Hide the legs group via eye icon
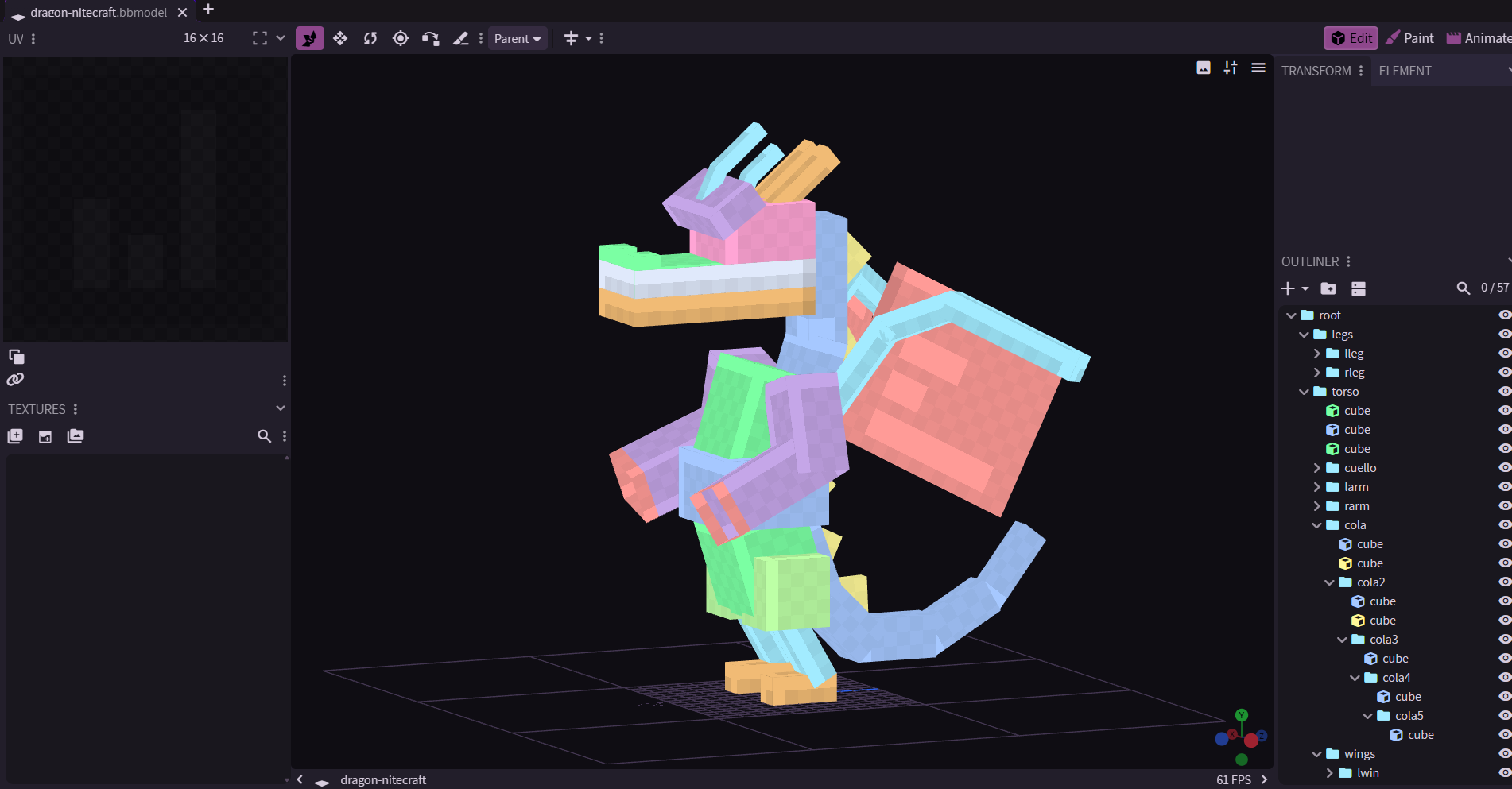The width and height of the screenshot is (1512, 789). [x=1504, y=335]
